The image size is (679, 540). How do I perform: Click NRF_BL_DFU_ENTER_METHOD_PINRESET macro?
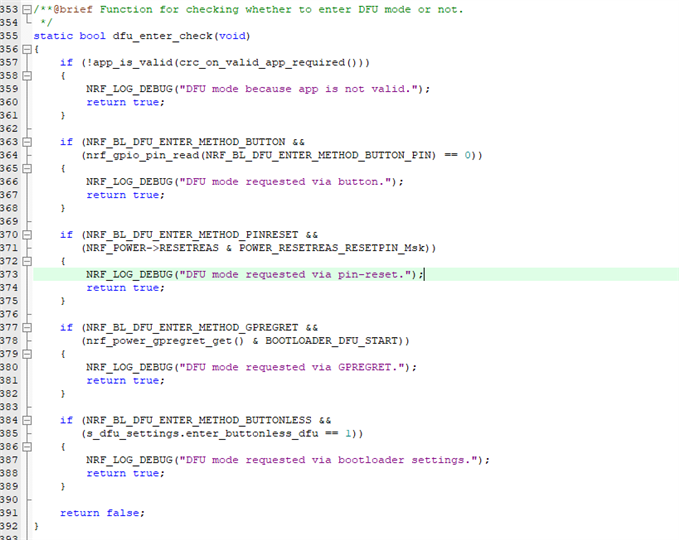click(192, 235)
